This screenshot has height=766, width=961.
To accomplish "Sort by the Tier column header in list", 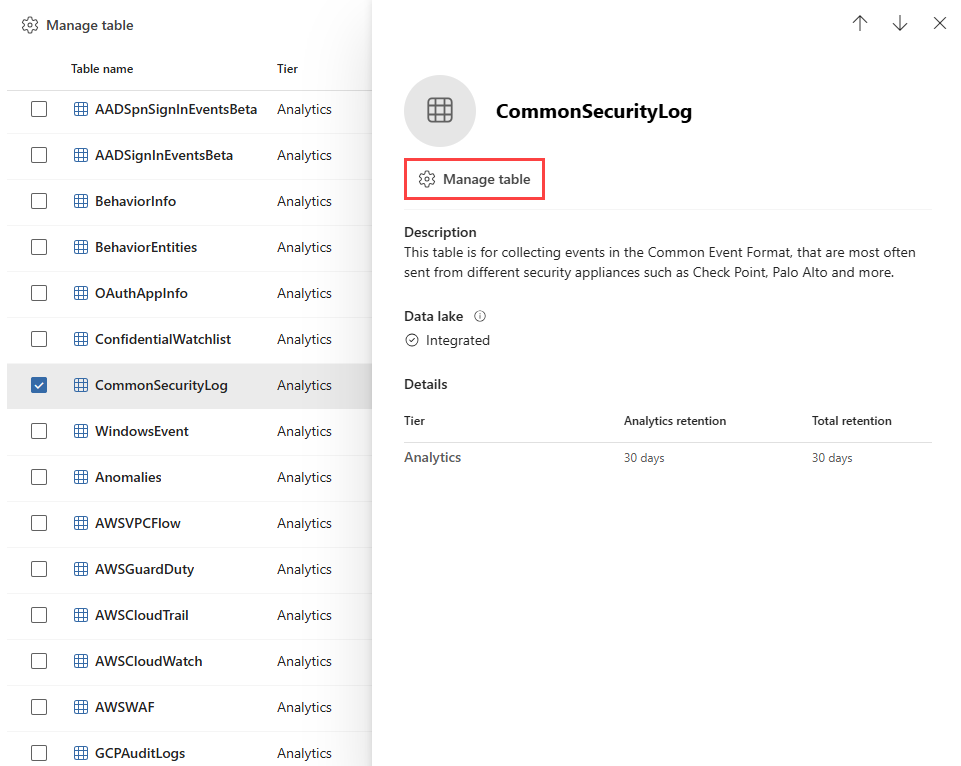I will pyautogui.click(x=287, y=69).
